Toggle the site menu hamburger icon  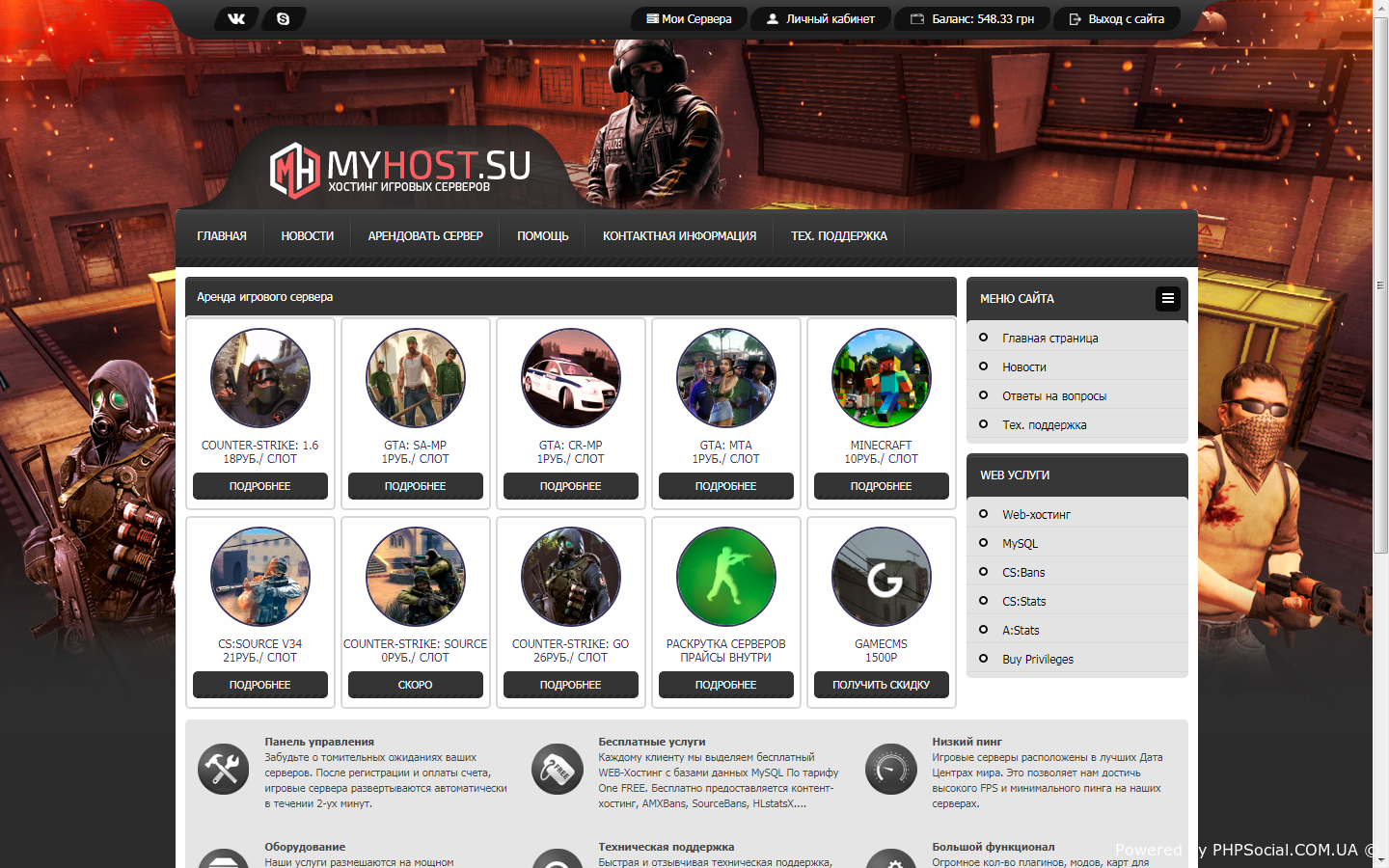(1167, 298)
